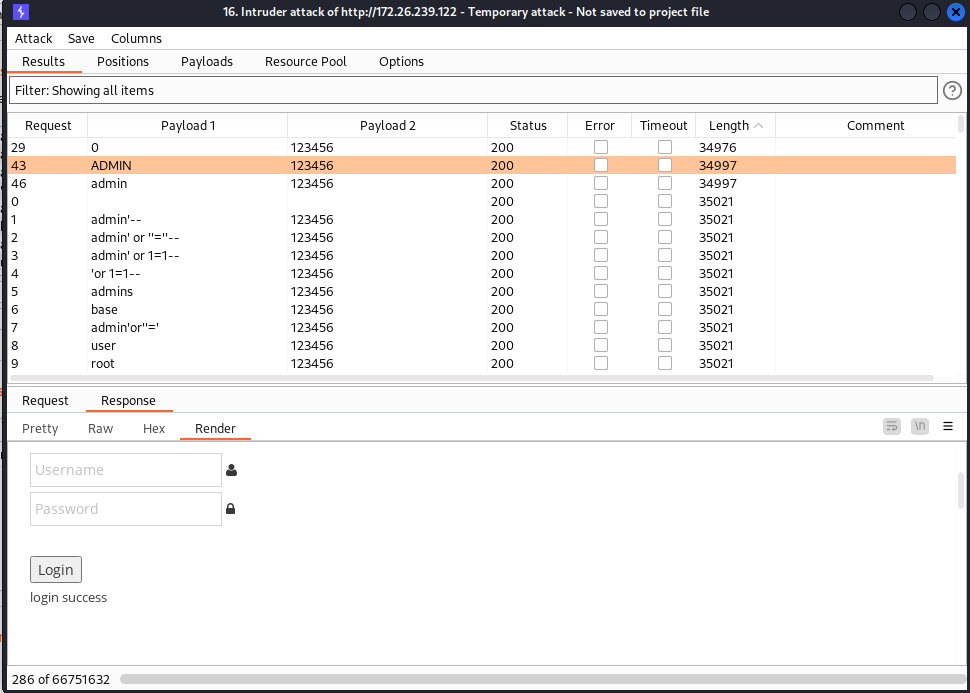970x693 pixels.
Task: Select the Pretty view tab
Action: [40, 429]
